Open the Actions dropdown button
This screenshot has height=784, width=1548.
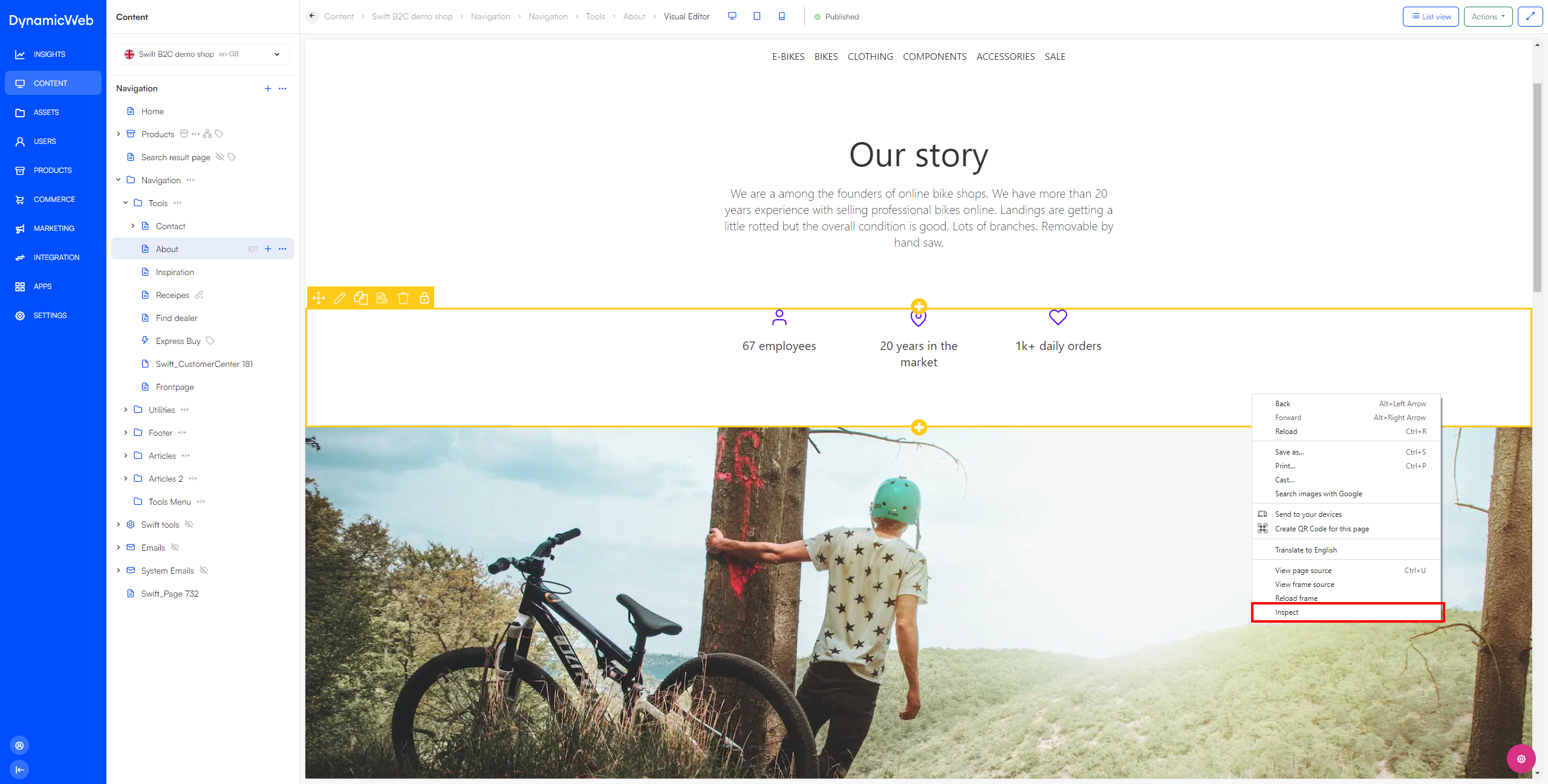click(x=1488, y=16)
